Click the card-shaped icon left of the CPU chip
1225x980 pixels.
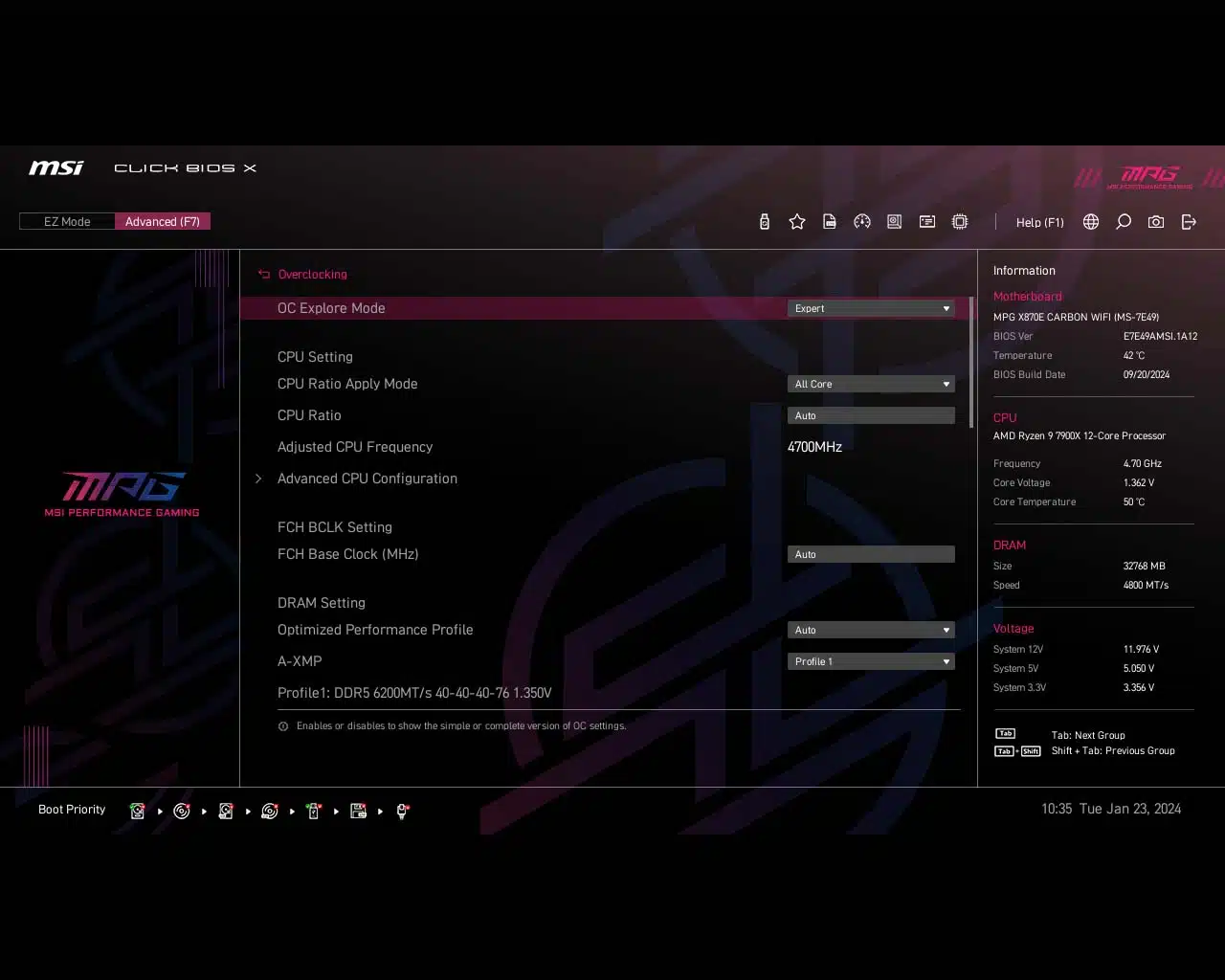tap(927, 222)
